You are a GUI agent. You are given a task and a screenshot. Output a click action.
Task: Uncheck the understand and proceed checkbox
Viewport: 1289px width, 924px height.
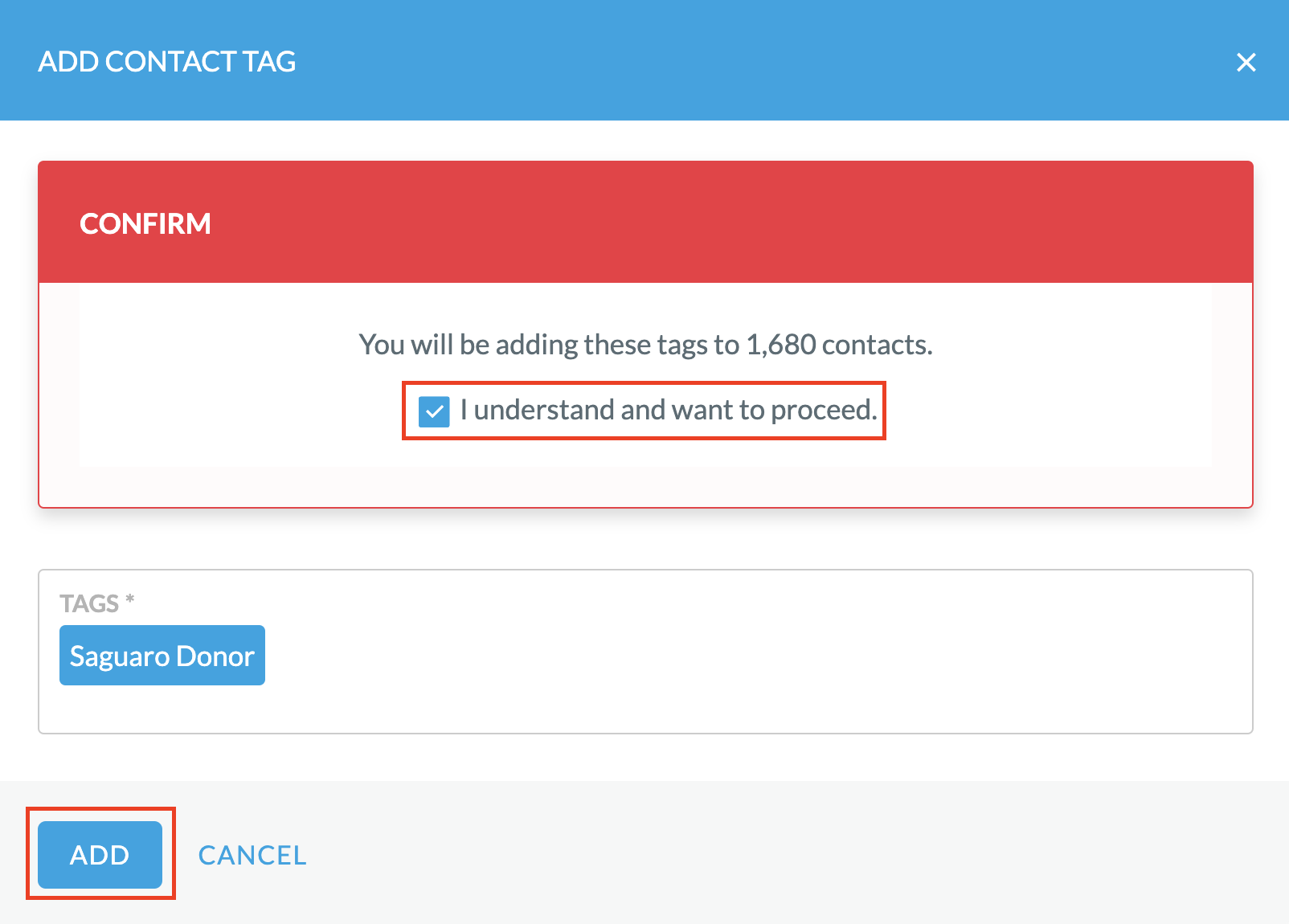pos(434,411)
